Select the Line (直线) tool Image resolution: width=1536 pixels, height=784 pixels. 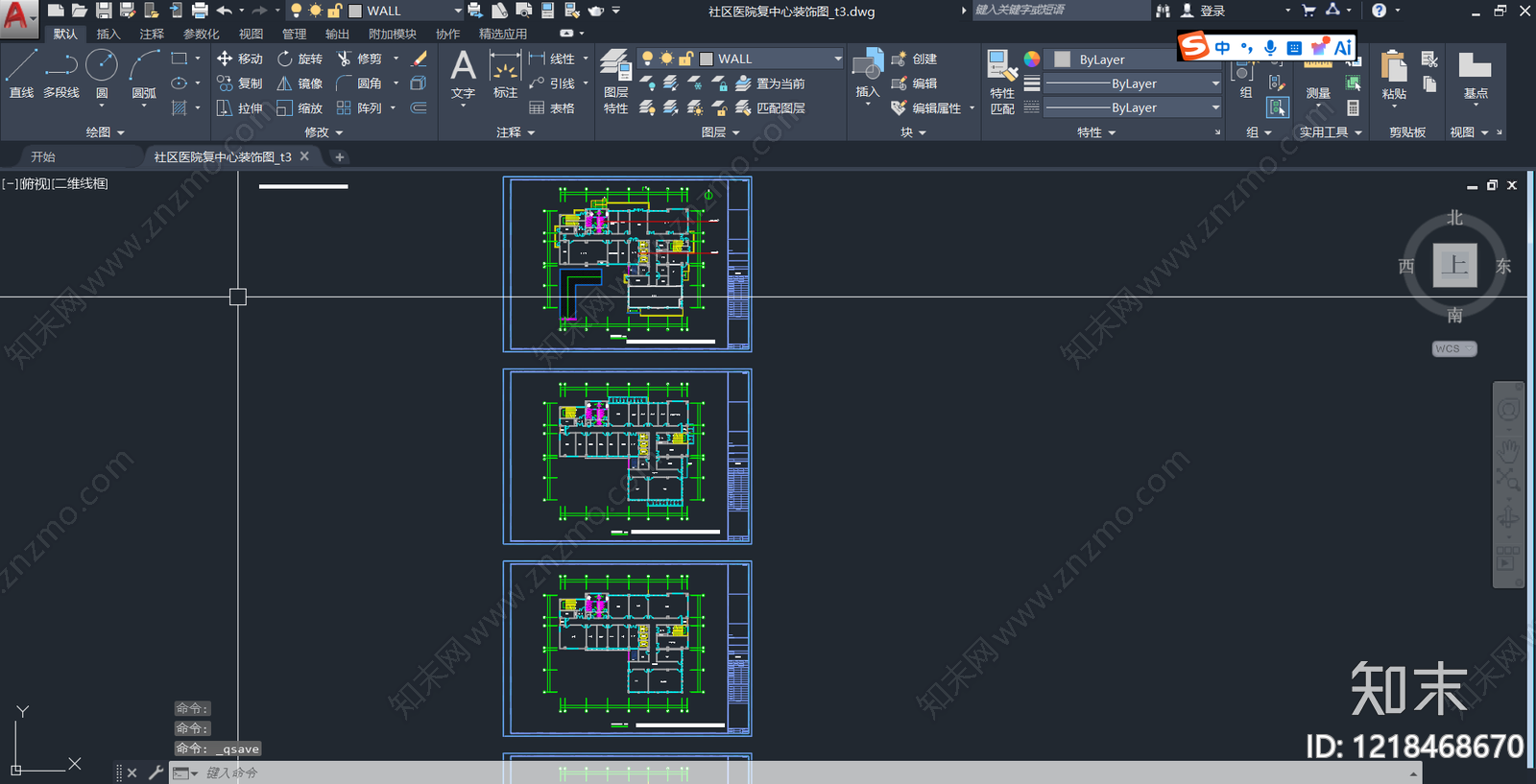pyautogui.click(x=21, y=74)
